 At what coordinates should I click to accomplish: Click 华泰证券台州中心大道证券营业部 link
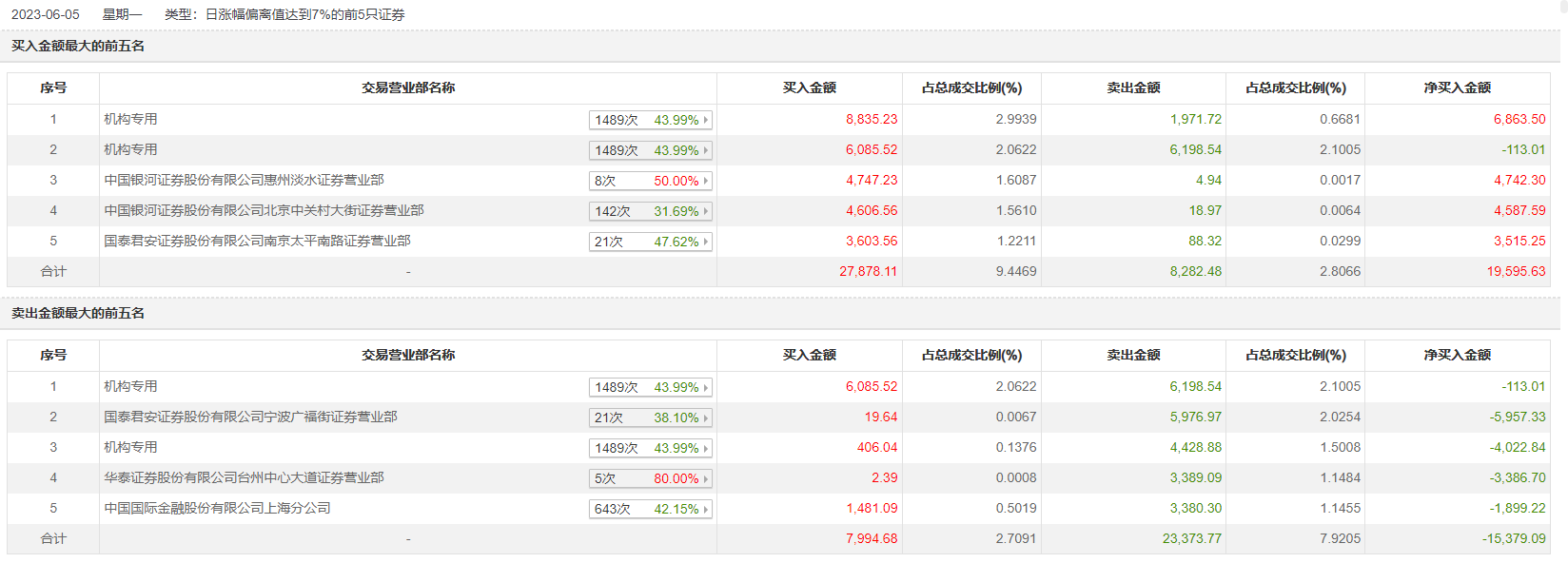[x=244, y=477]
